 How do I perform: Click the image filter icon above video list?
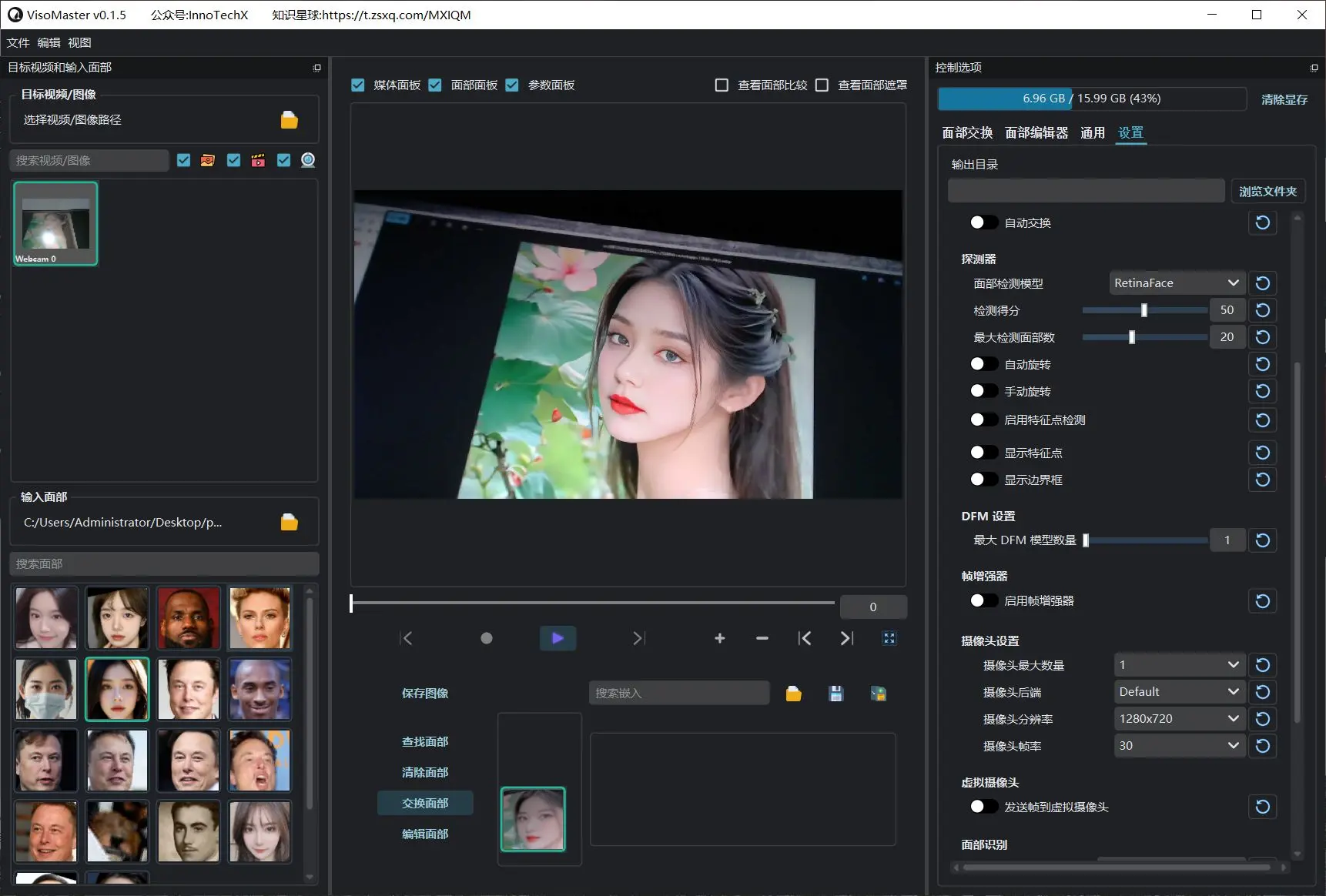click(207, 160)
